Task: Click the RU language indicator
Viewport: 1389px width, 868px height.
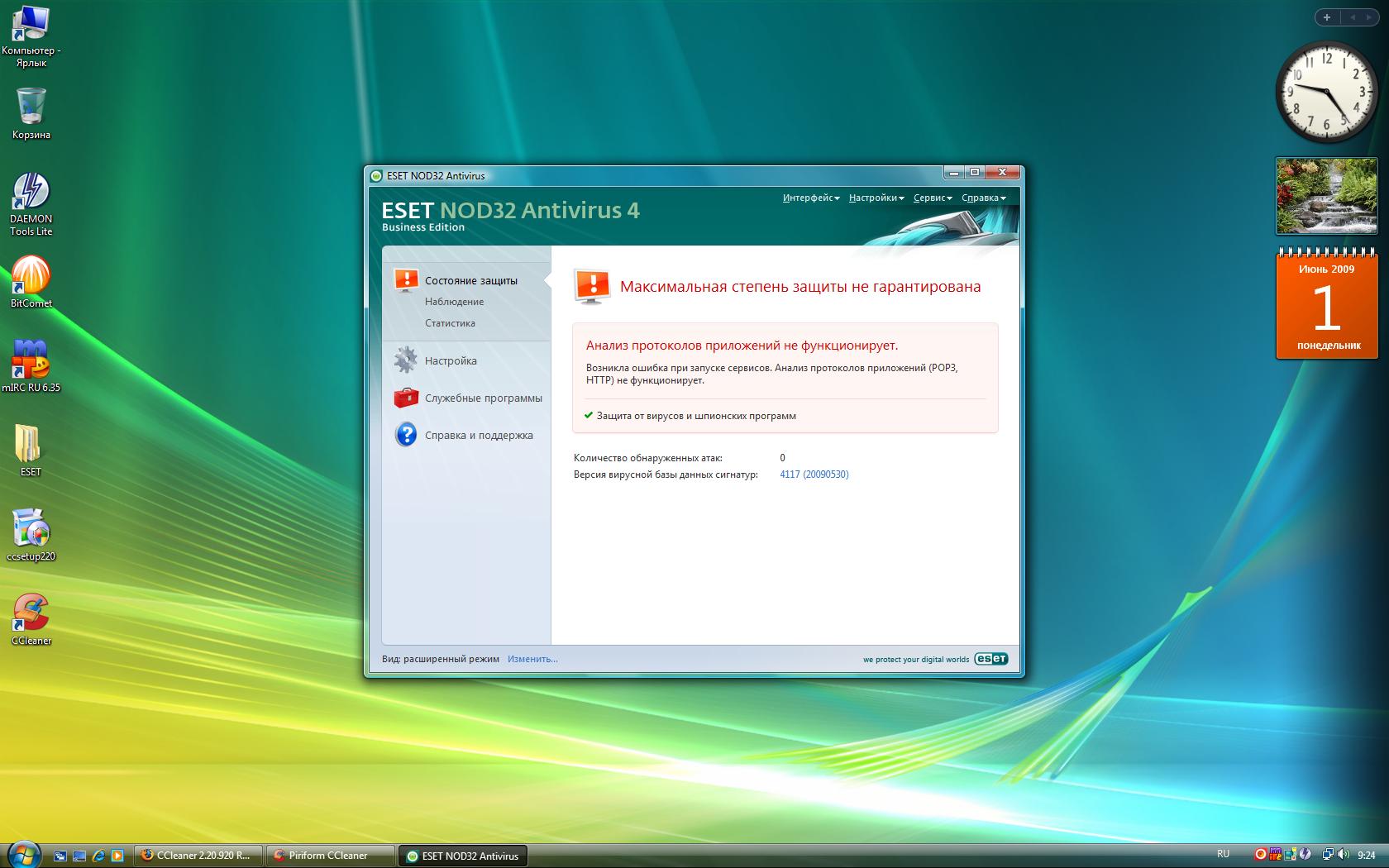Action: click(x=1224, y=854)
